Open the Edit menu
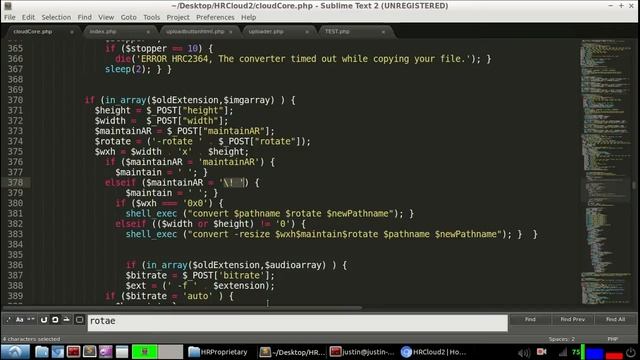 (28, 17)
